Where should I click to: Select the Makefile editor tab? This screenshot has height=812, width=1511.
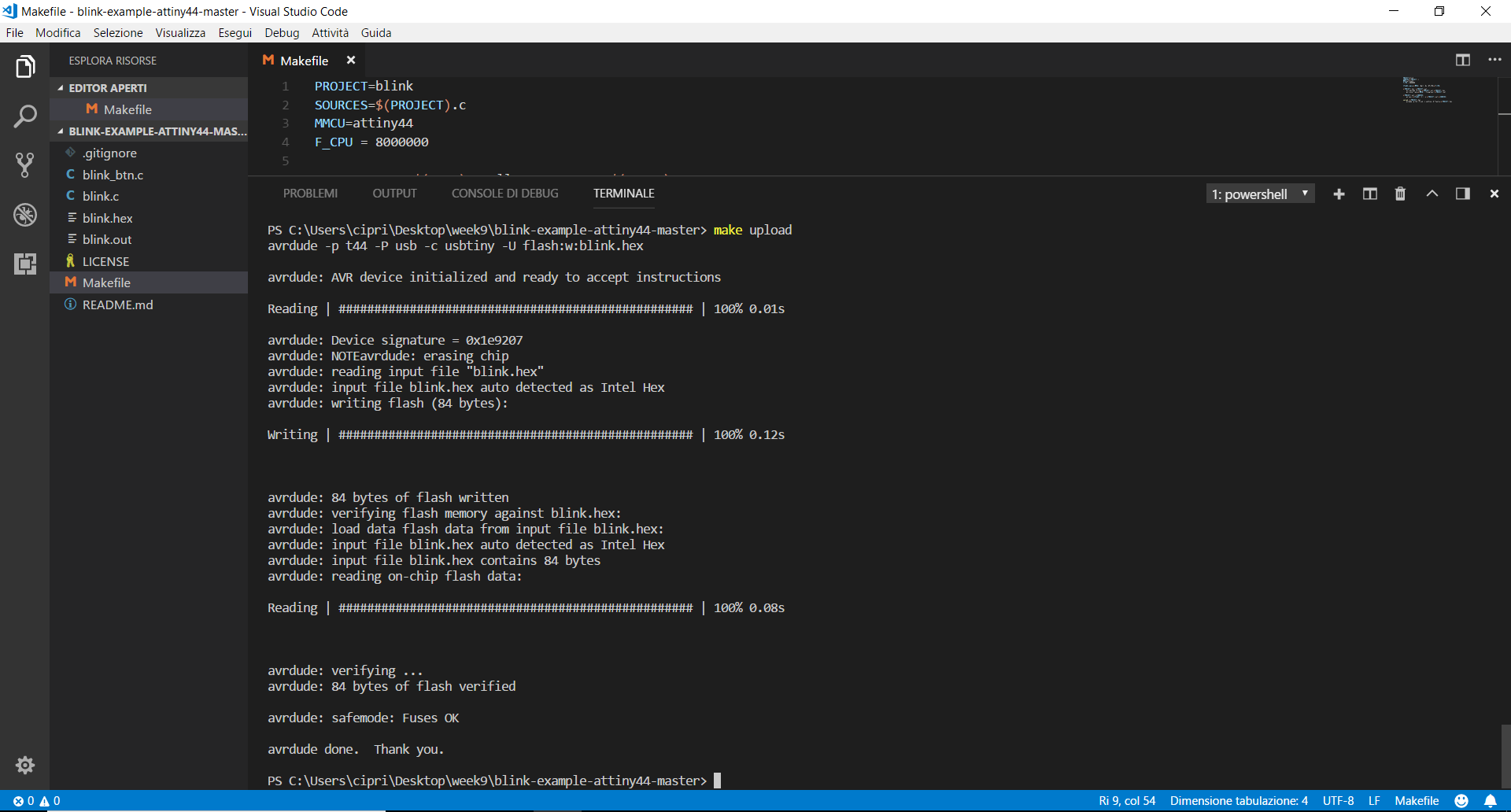304,61
